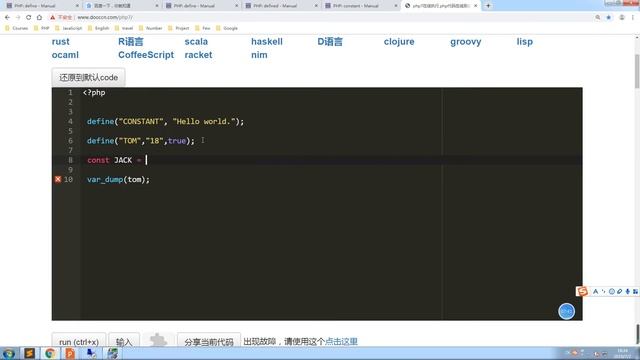Open Sublime Text from the taskbar
The width and height of the screenshot is (640, 360).
click(29, 353)
